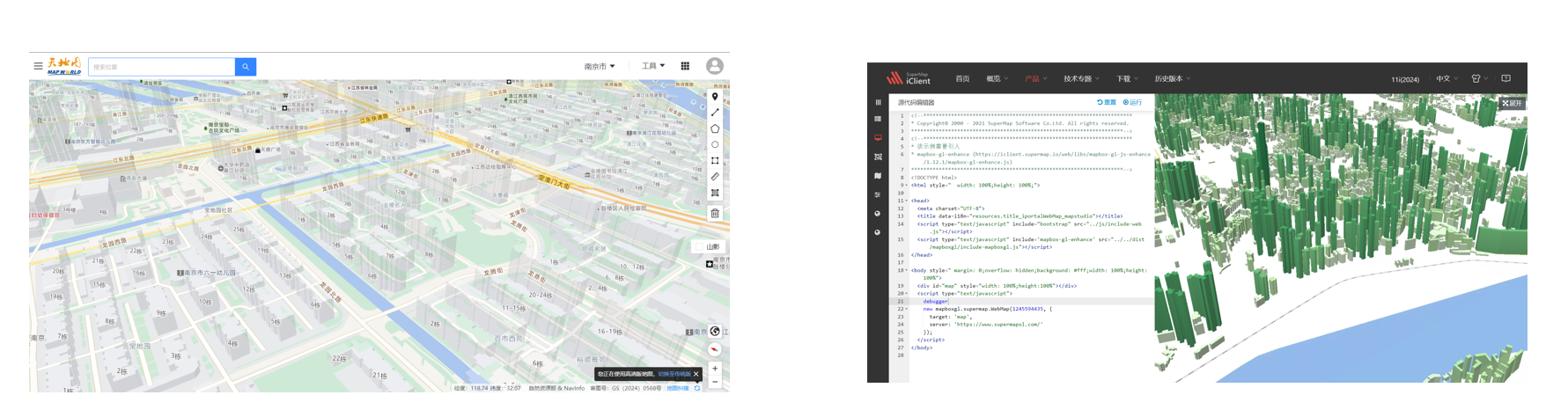The image size is (1568, 417).
Task: Expand the 产品 menu in iClient
Action: pos(1036,79)
